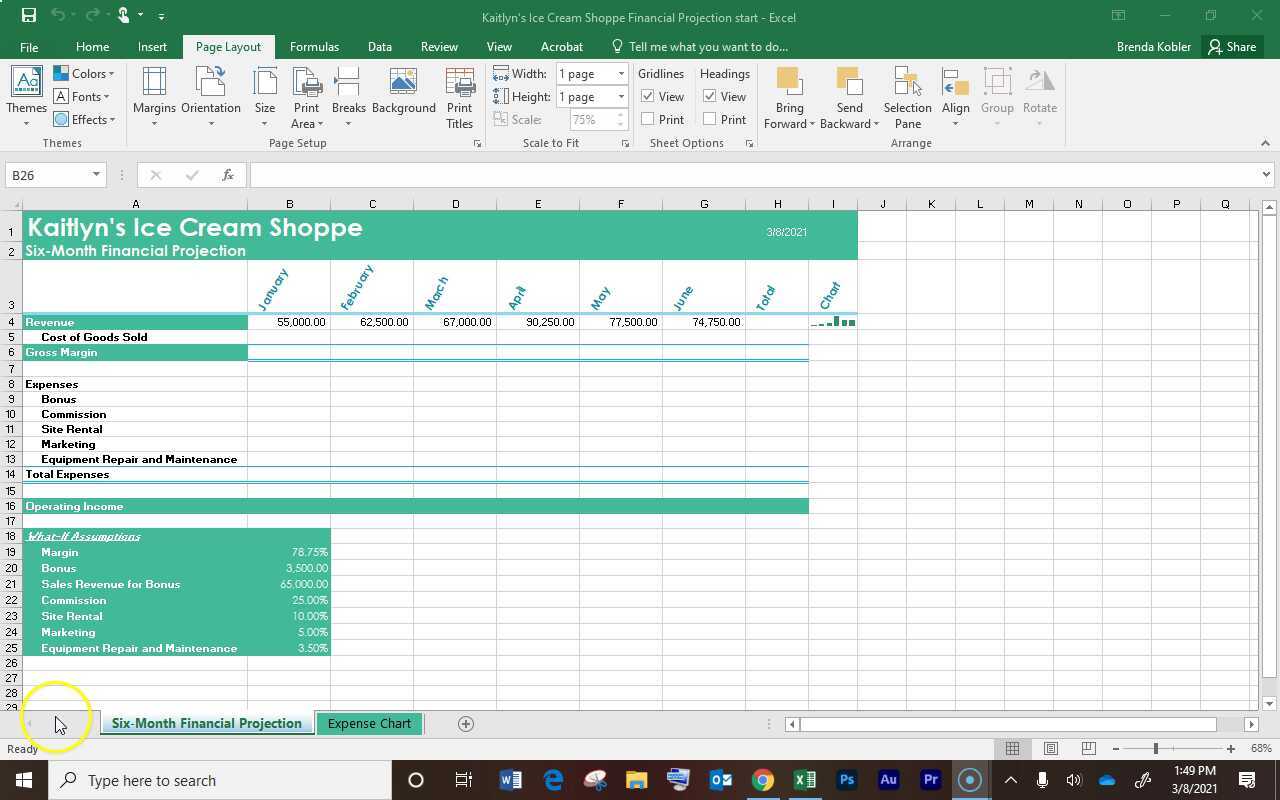Open the Selection Pane

click(907, 97)
